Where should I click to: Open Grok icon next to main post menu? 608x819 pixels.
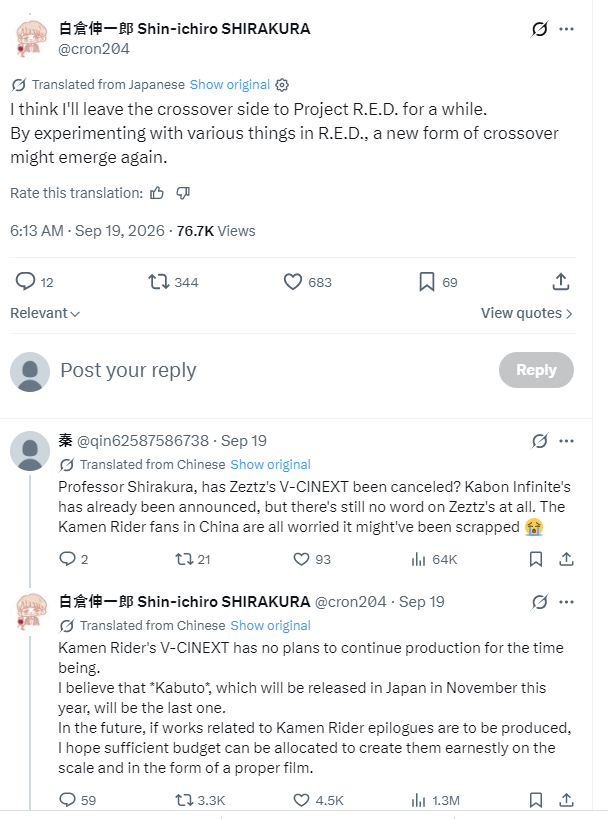pos(539,29)
